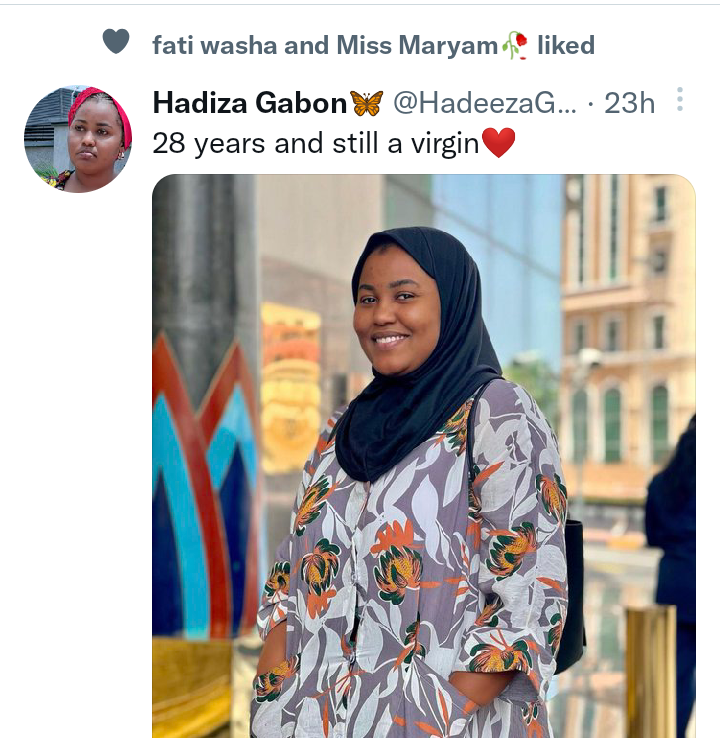The width and height of the screenshot is (720, 738).
Task: Click the gray heart liked icon
Action: point(116,41)
